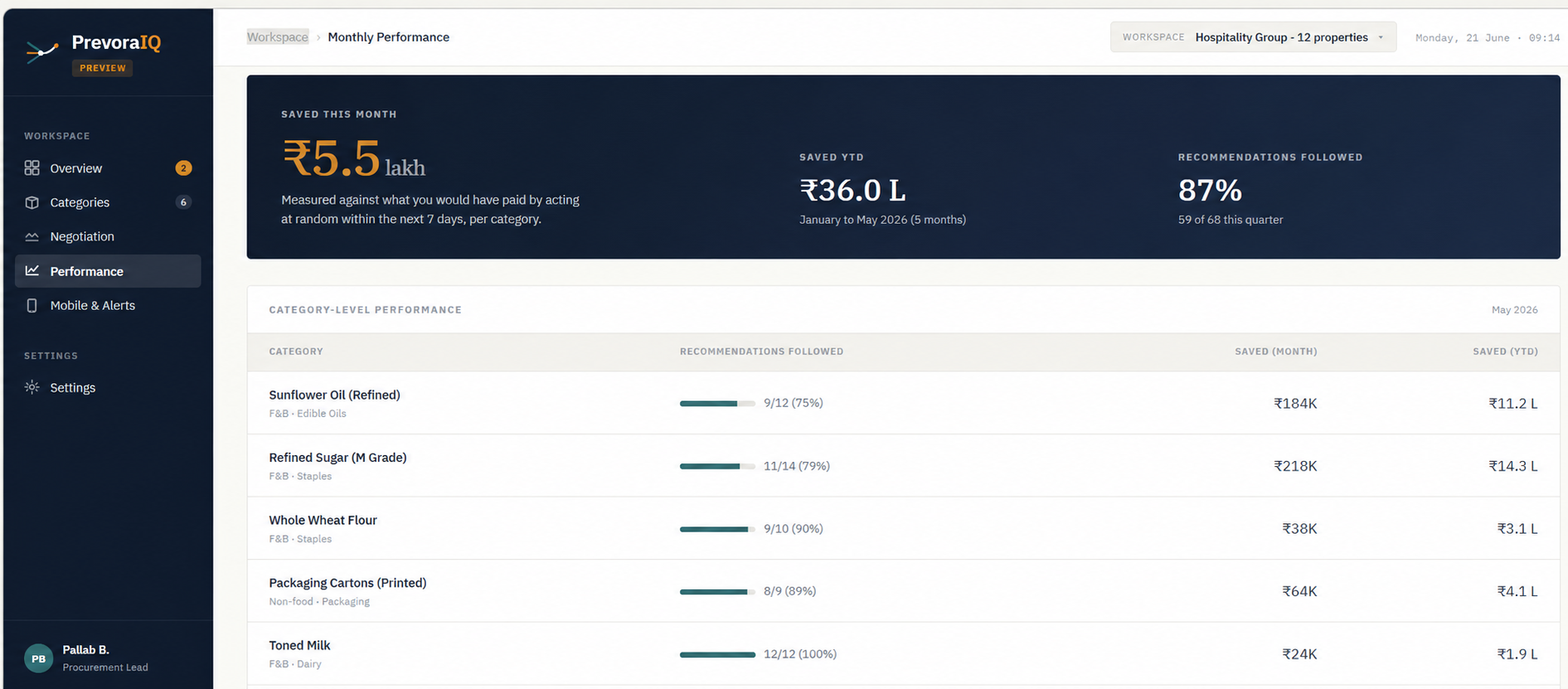The image size is (1568, 689).
Task: Click ₹218K saved month value
Action: [1295, 466]
